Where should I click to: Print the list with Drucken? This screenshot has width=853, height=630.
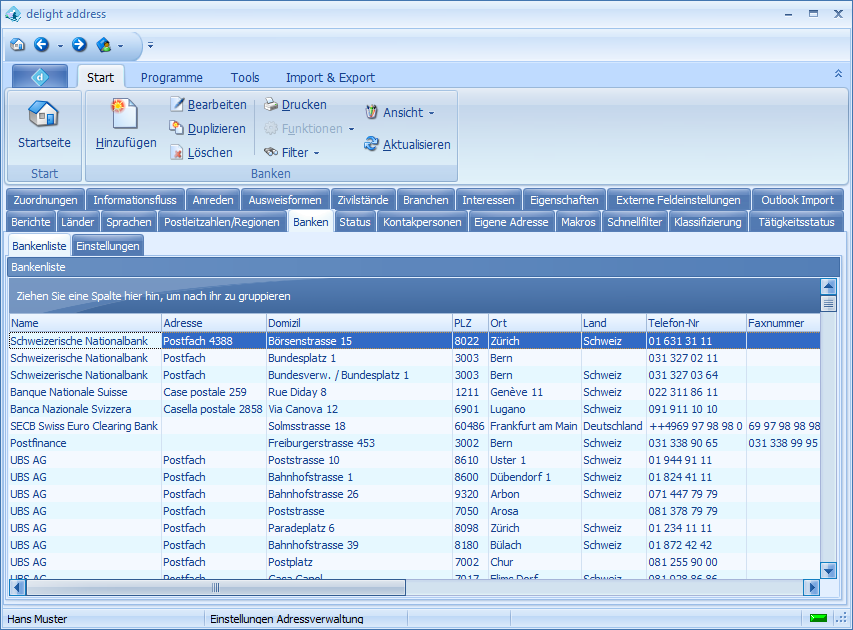pos(295,105)
